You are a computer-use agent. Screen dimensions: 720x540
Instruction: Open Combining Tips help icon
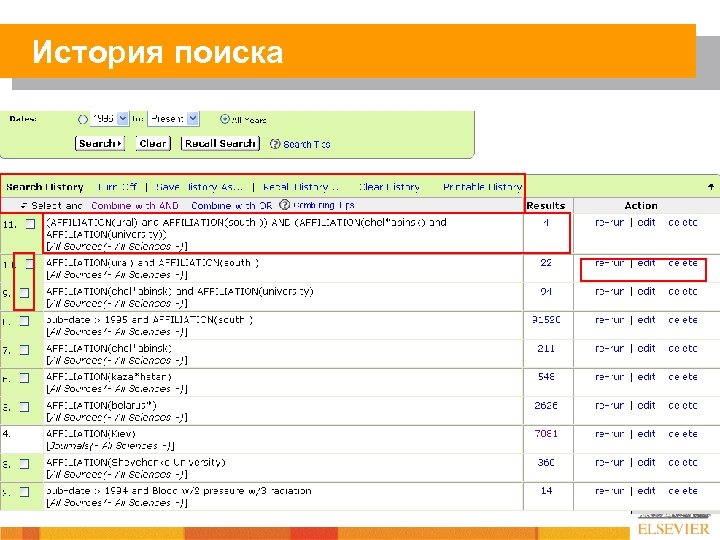click(285, 204)
